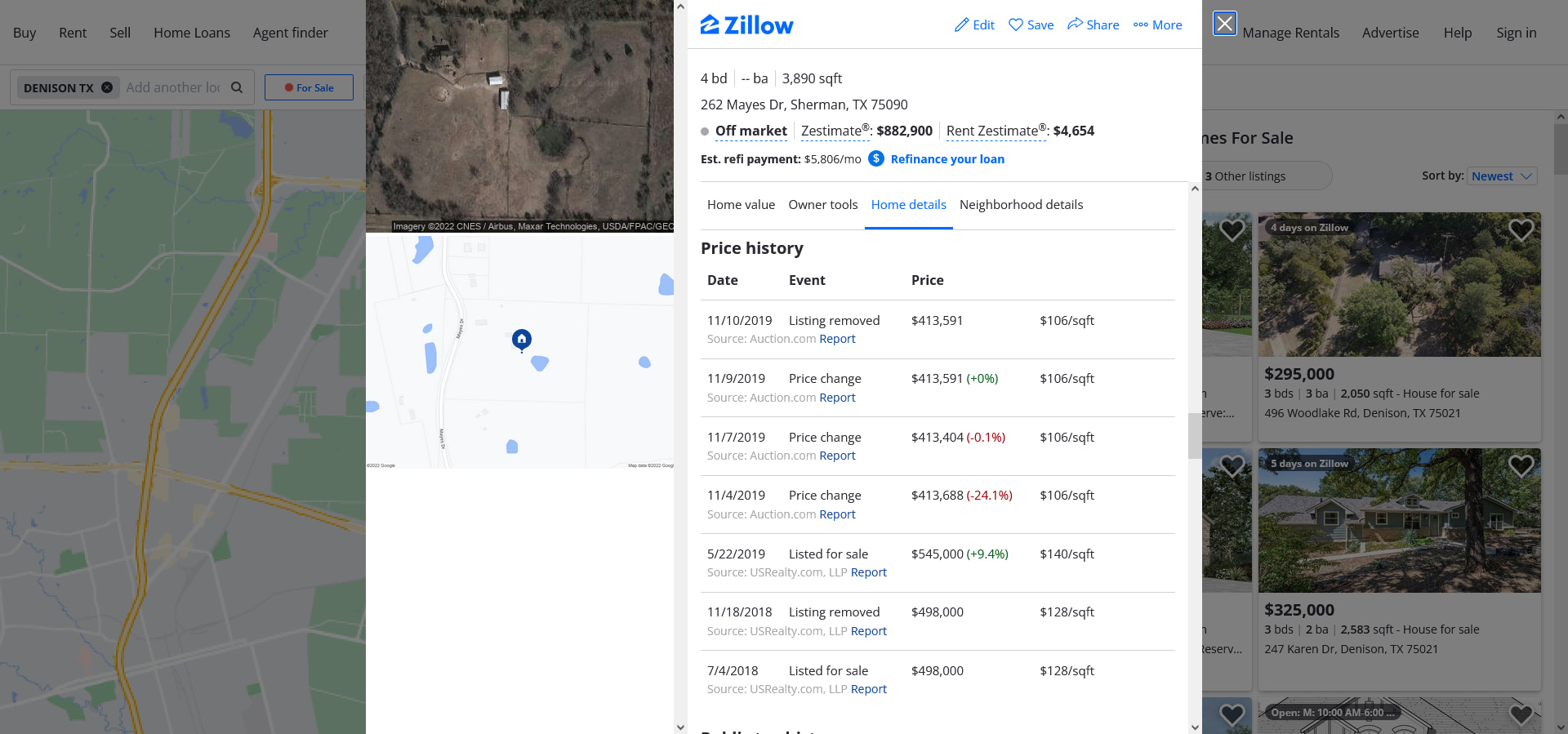Report the 11/18/2018 Listing removed entry
This screenshot has height=734, width=1568.
pos(868,631)
